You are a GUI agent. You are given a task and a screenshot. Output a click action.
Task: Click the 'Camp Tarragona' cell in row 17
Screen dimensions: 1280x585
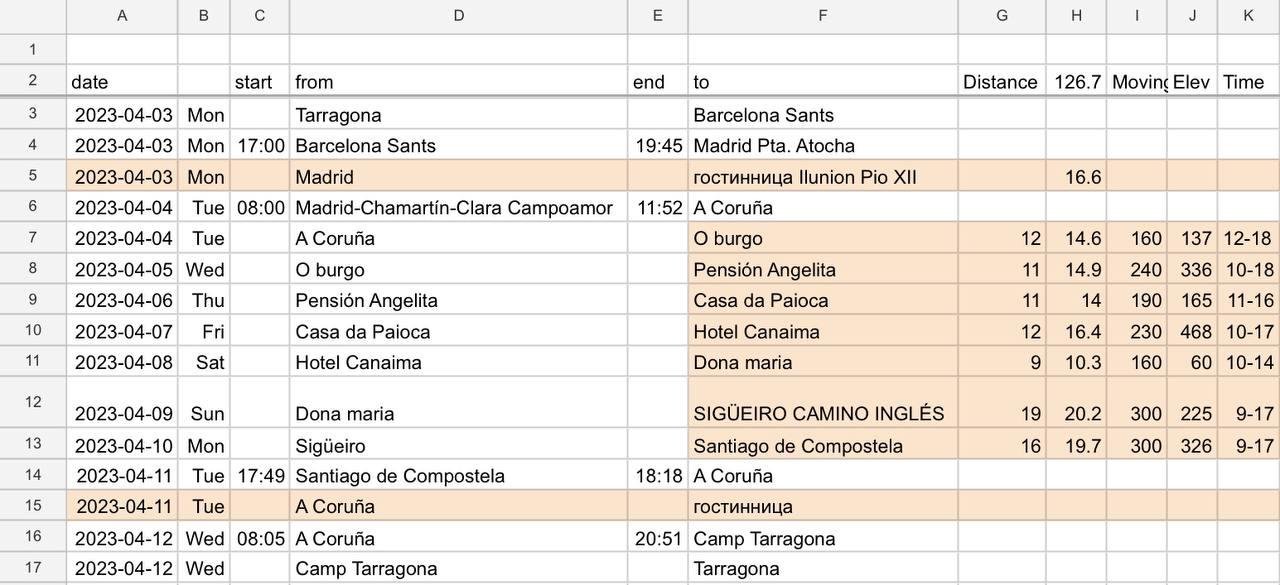coord(458,569)
